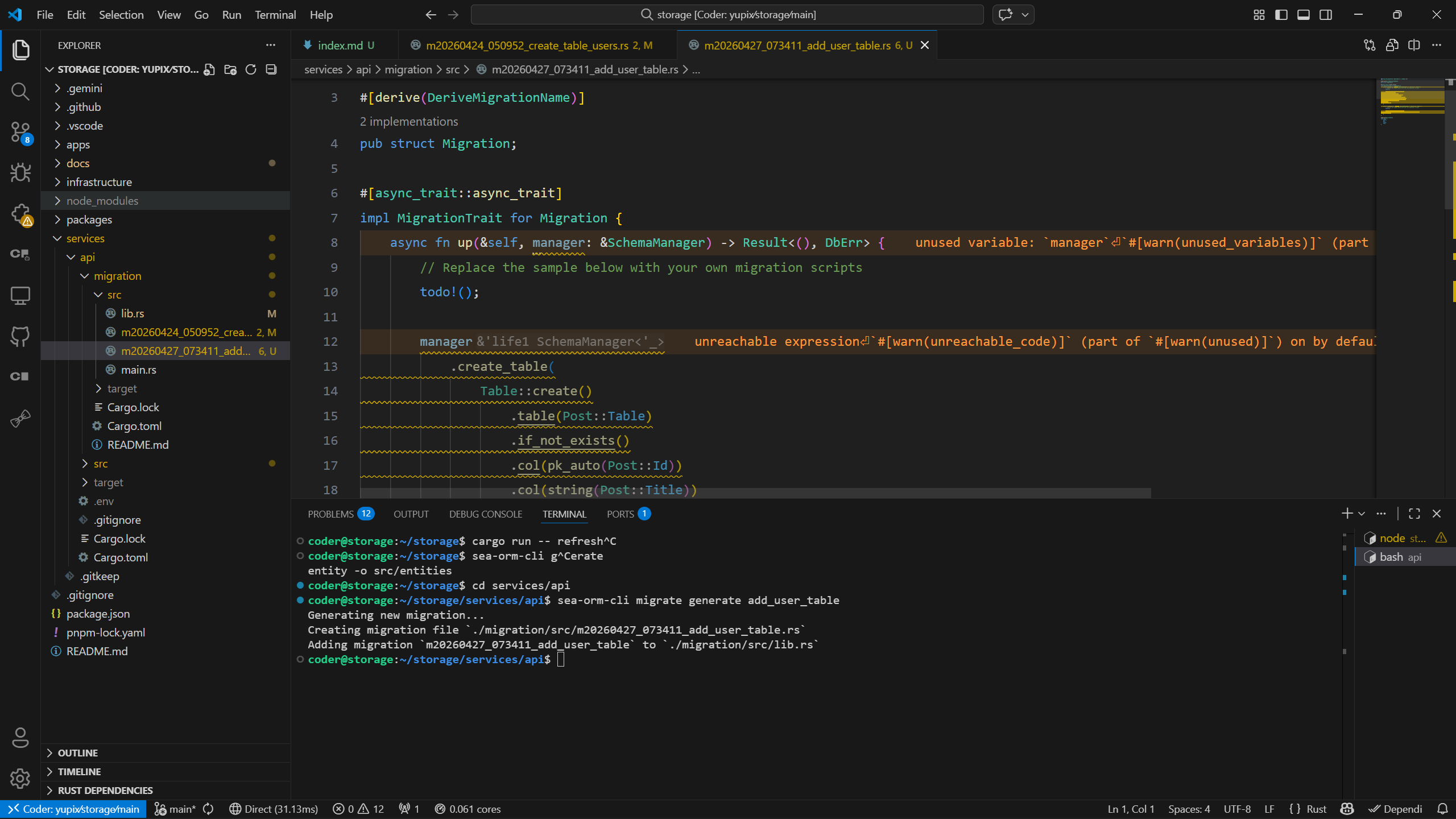Click the Rust language mode in status bar

pos(1316,809)
